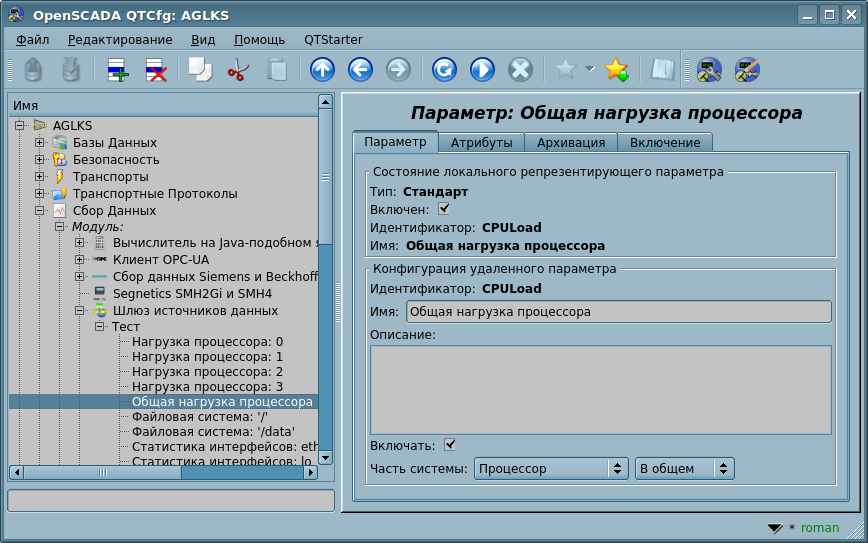
Task: Go back with the blue left arrow
Action: [360, 70]
